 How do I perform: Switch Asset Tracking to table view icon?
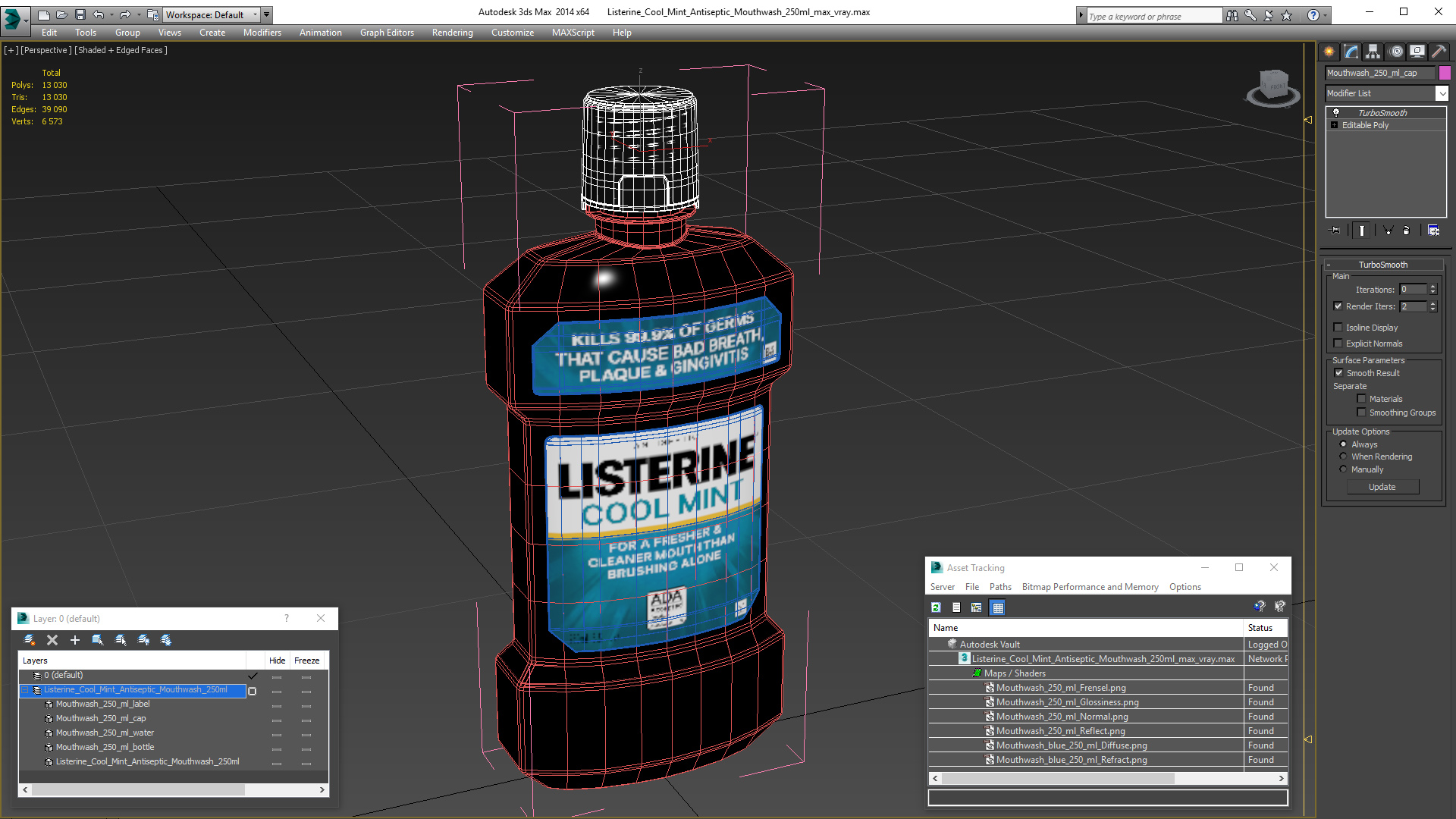998,607
